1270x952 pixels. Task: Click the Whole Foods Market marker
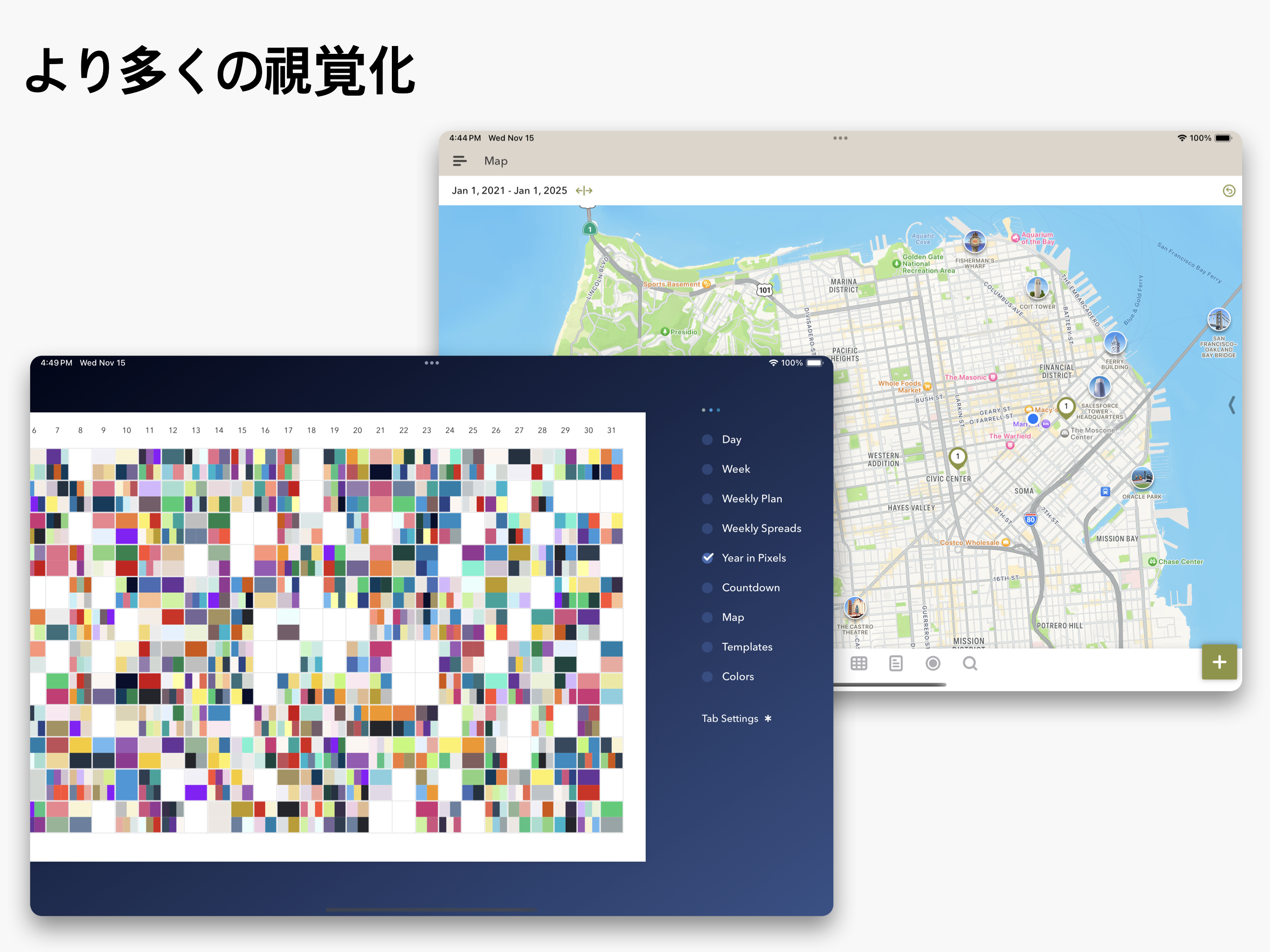click(926, 386)
